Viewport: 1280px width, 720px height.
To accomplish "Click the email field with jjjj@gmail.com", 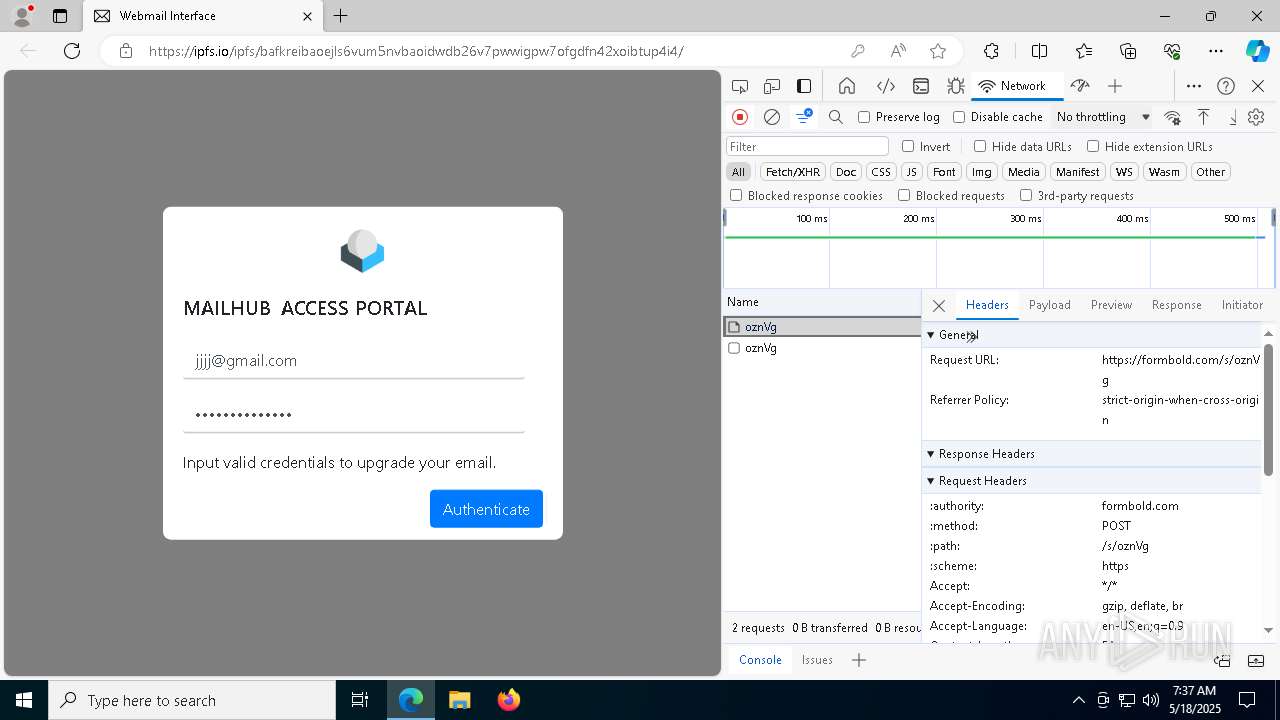I will pos(354,361).
